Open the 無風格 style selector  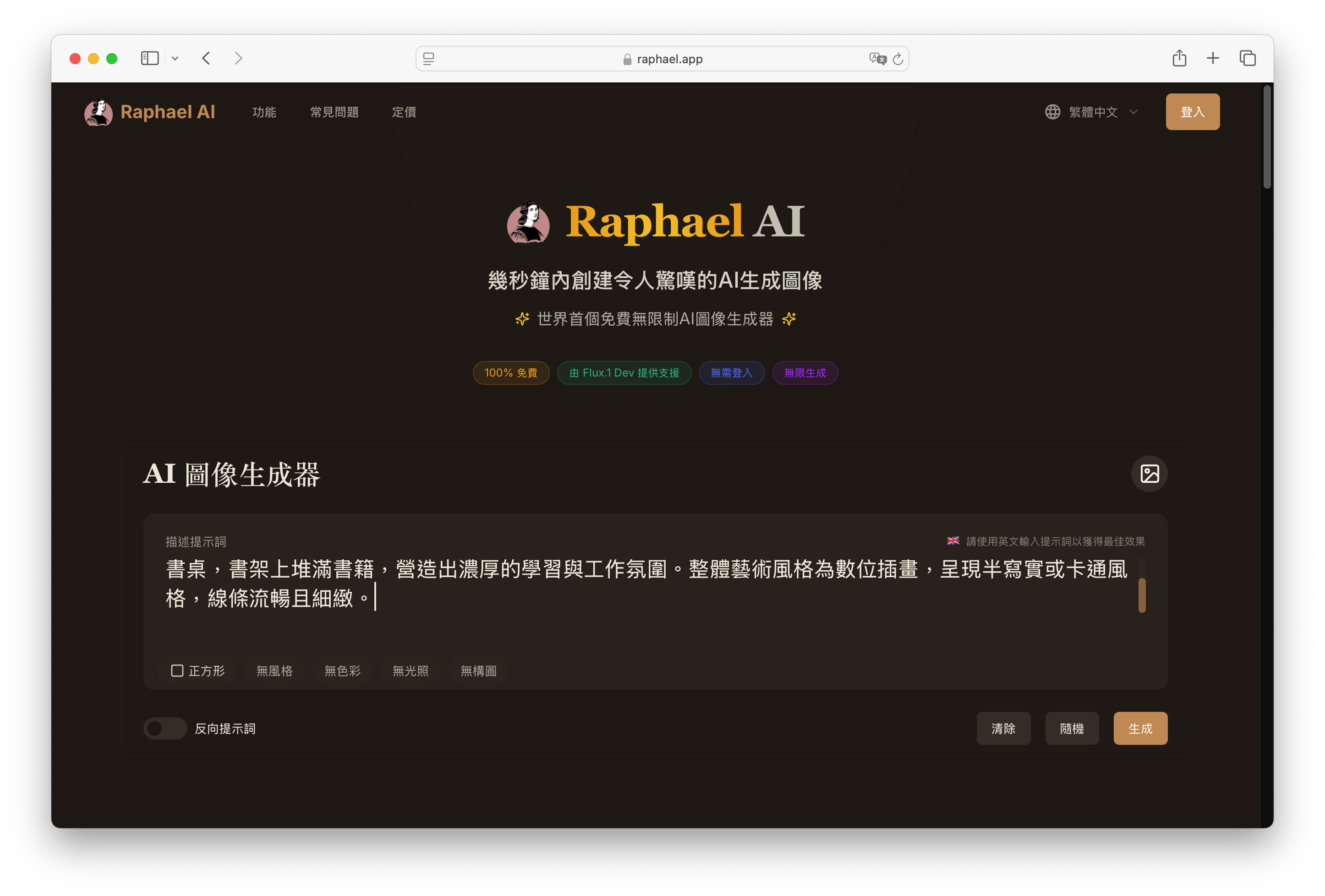[x=274, y=671]
